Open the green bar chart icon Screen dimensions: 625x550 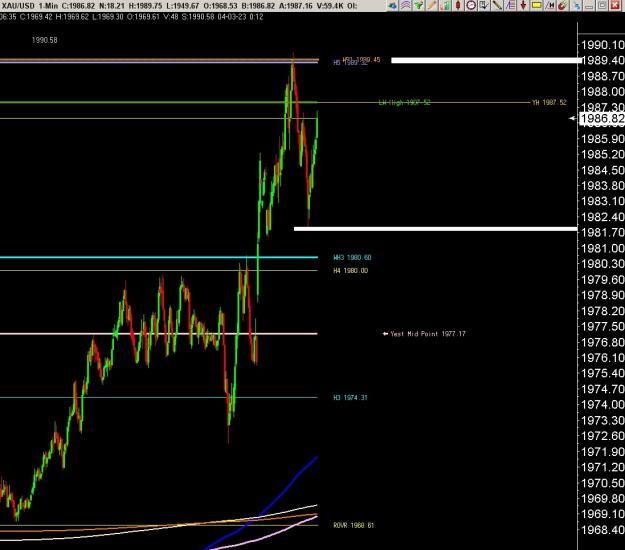point(445,6)
